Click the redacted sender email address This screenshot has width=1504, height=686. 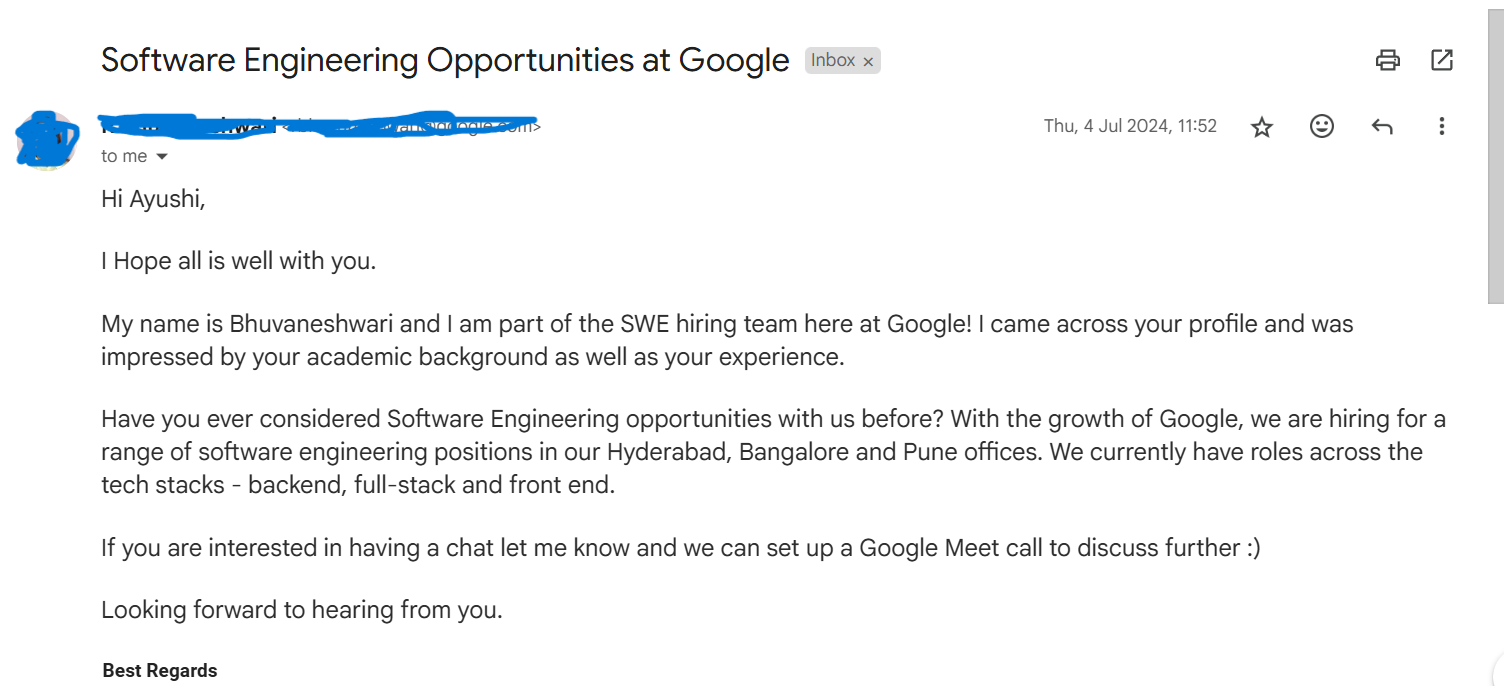(412, 126)
